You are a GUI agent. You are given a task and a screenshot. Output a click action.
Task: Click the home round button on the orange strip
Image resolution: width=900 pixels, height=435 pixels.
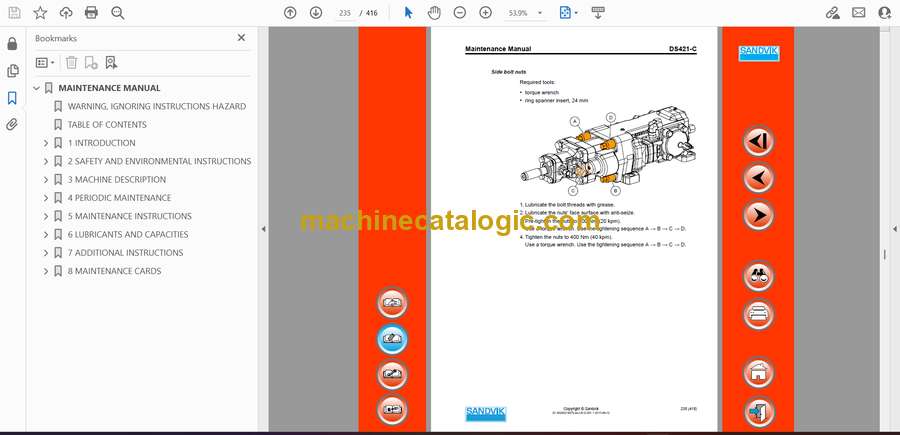click(758, 372)
